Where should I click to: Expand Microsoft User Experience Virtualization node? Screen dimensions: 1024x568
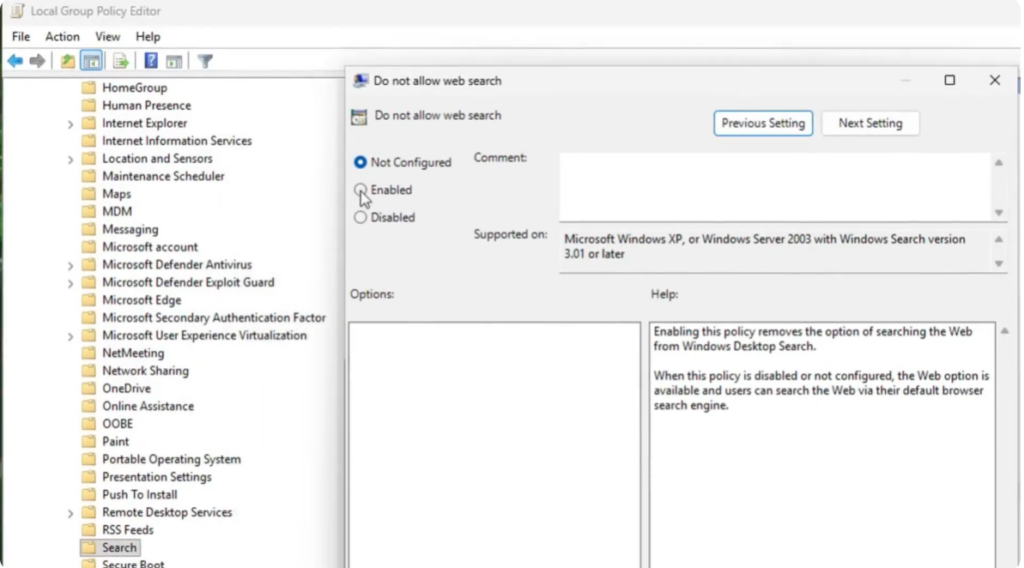[71, 336]
